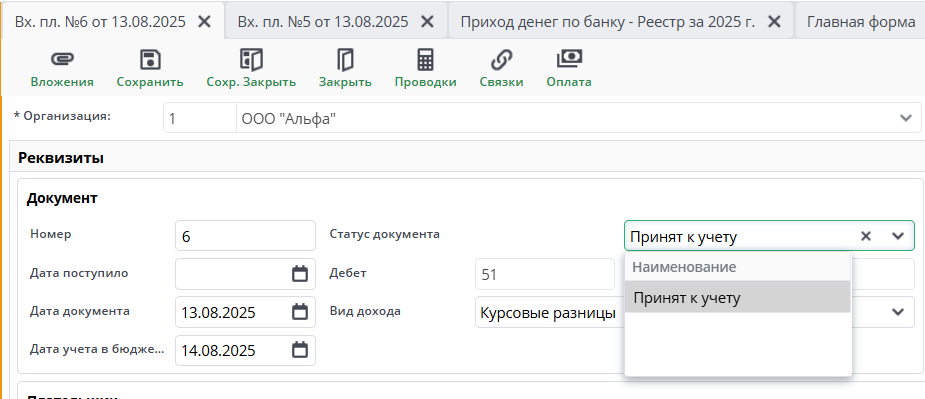This screenshot has width=925, height=399.
Task: Click the Реквизиты section header
Action: point(61,158)
